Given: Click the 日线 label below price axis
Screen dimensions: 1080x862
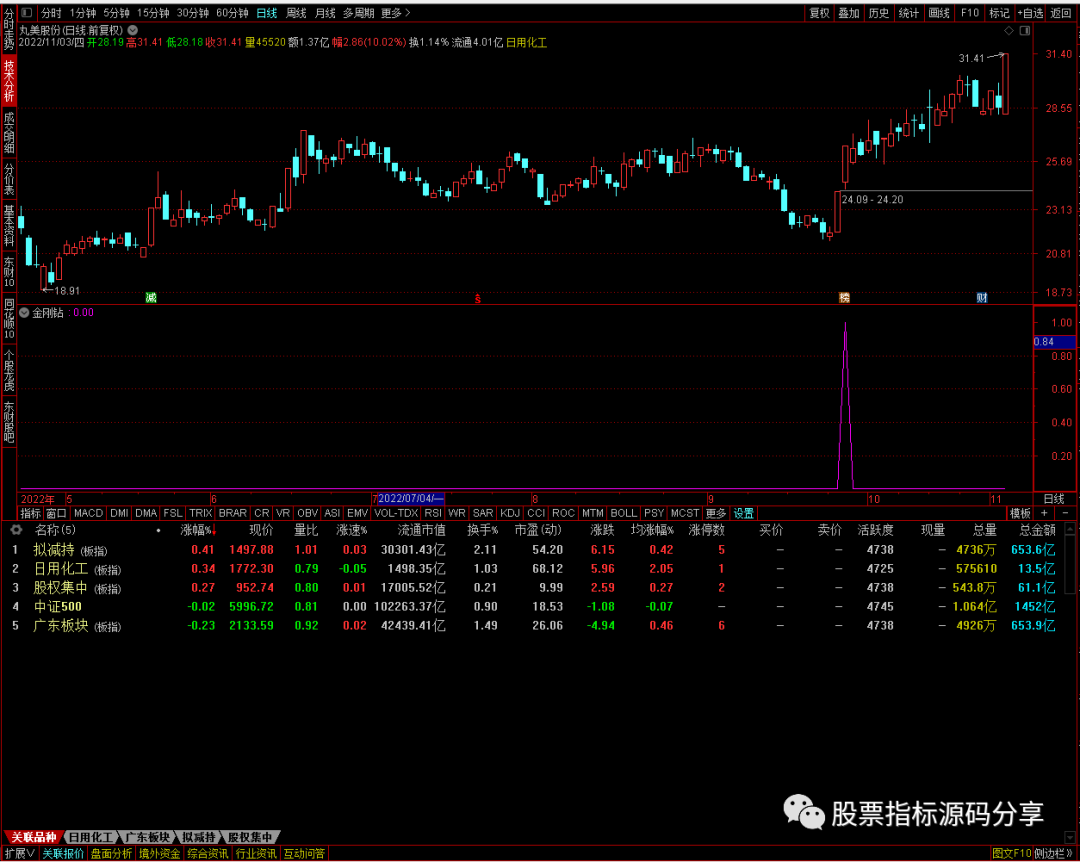Looking at the screenshot, I should pyautogui.click(x=1054, y=499).
